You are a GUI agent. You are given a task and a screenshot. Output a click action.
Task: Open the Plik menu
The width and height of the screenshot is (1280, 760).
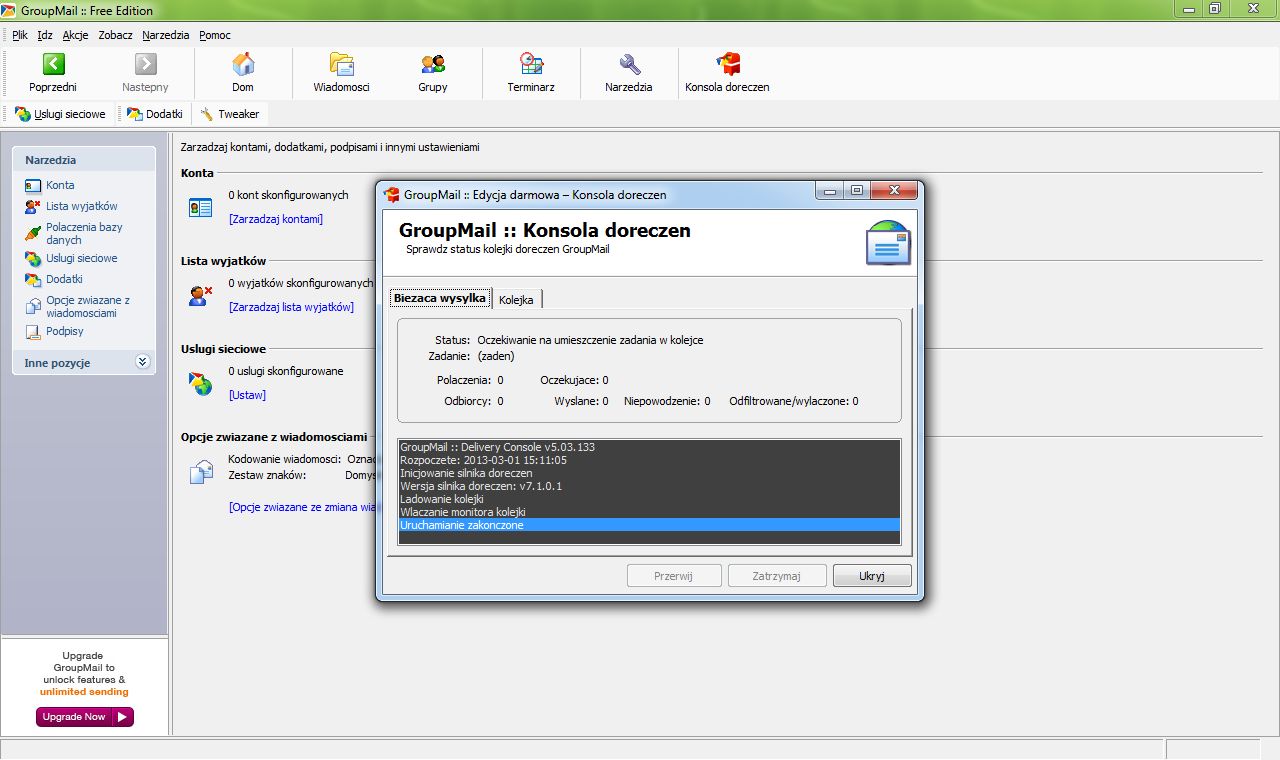[x=20, y=35]
